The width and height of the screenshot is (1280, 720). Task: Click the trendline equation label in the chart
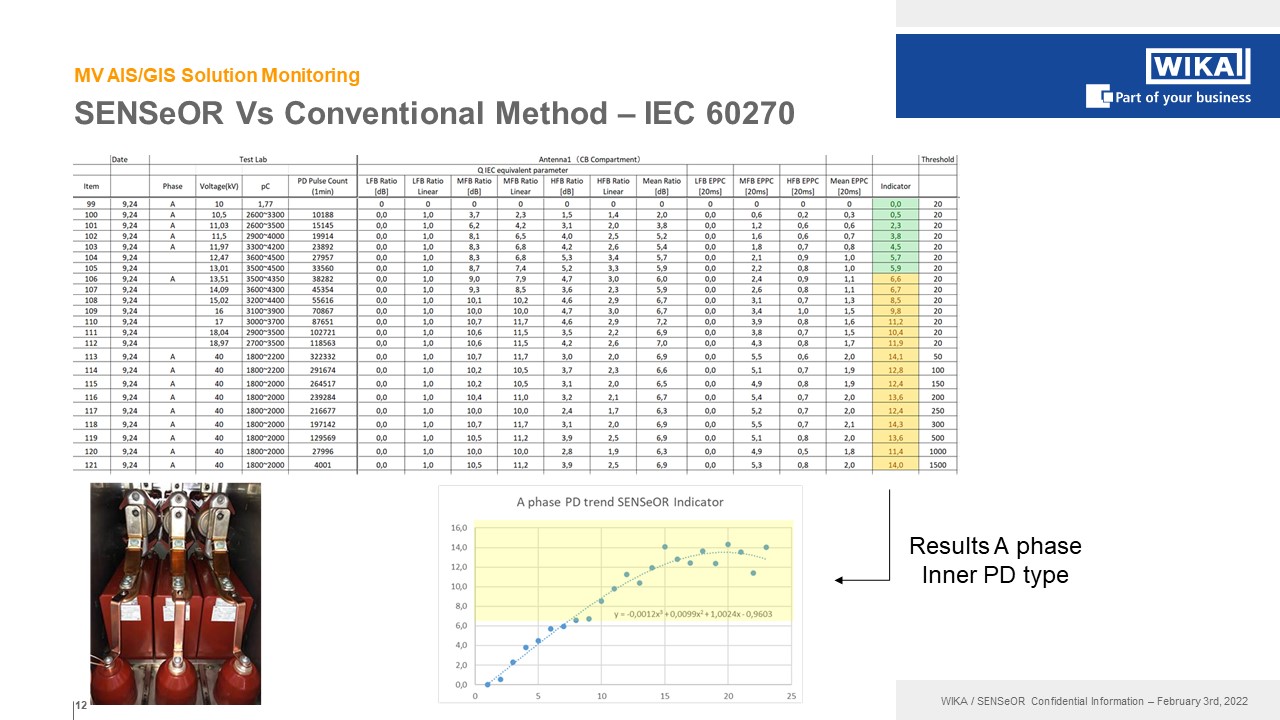[x=692, y=614]
